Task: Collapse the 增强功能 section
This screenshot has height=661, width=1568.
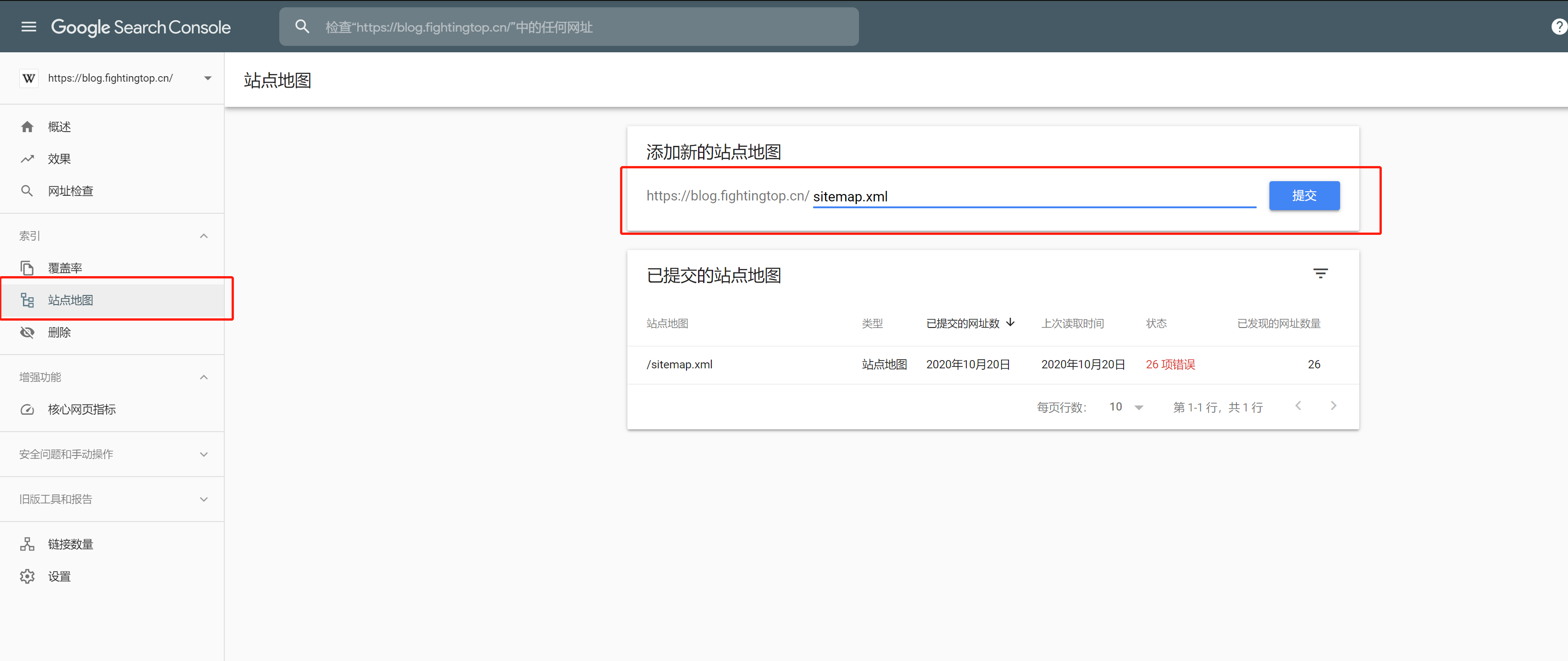Action: (204, 378)
